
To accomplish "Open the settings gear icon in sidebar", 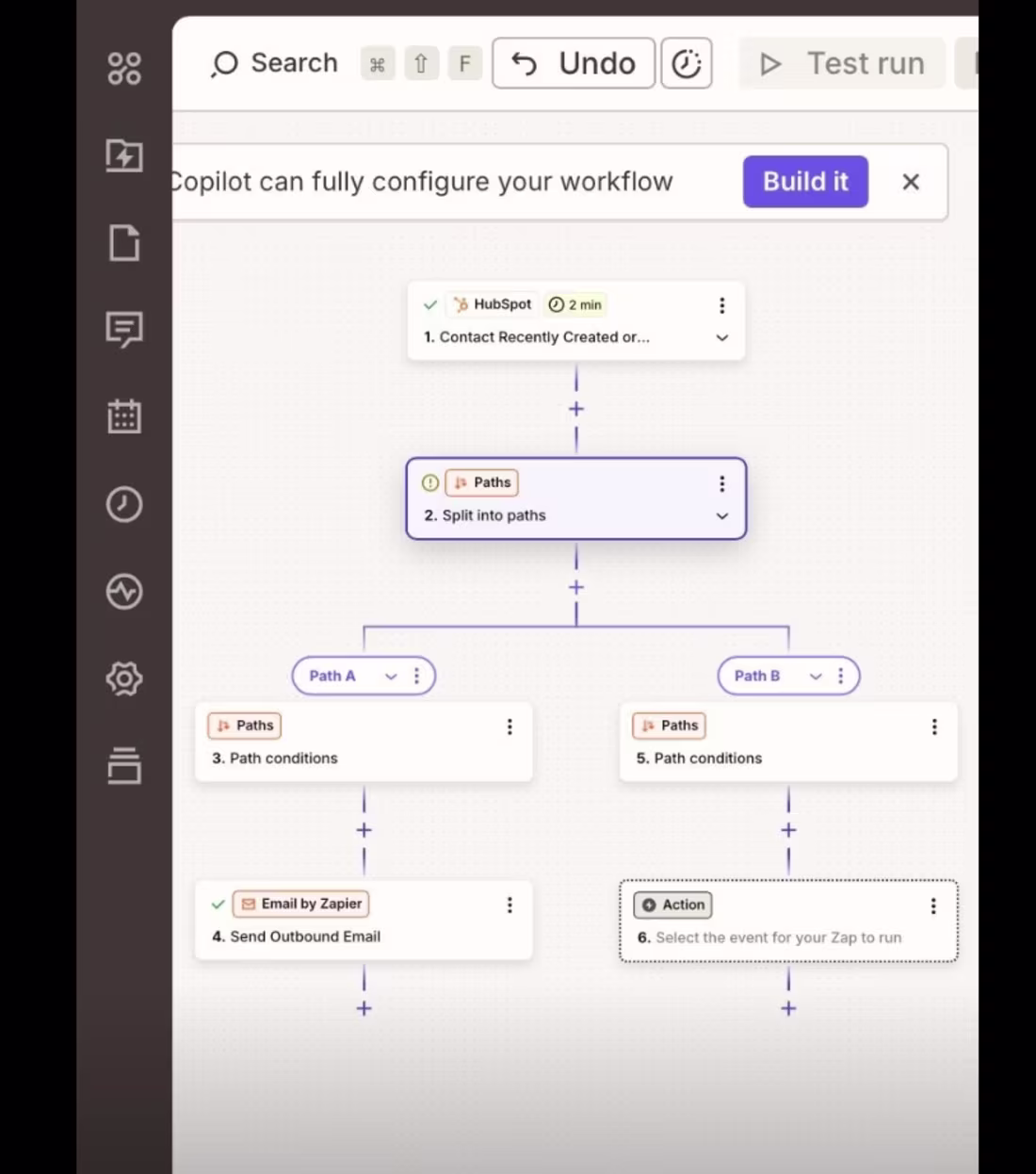I will click(x=124, y=678).
